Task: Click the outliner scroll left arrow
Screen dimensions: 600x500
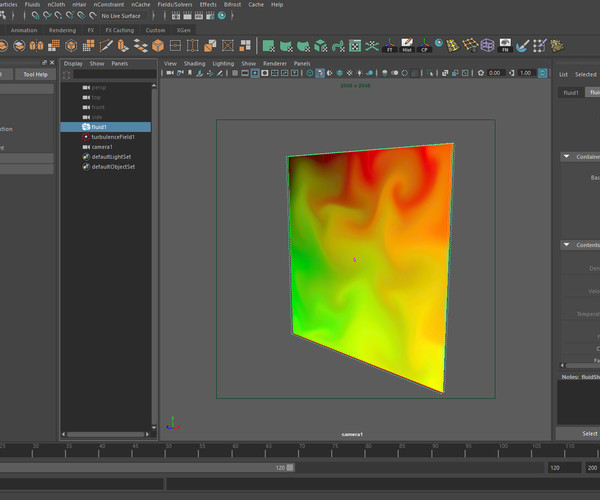Action: (x=64, y=434)
